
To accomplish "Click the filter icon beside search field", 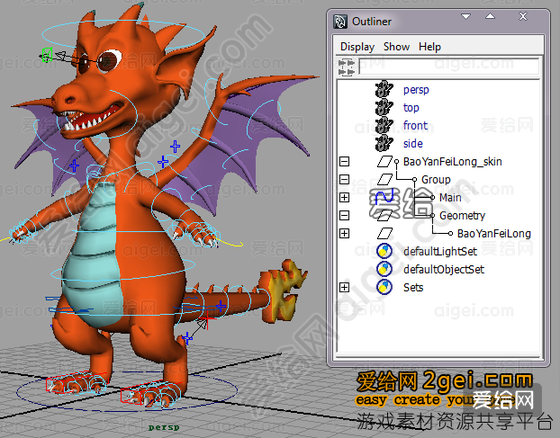I will (x=346, y=68).
